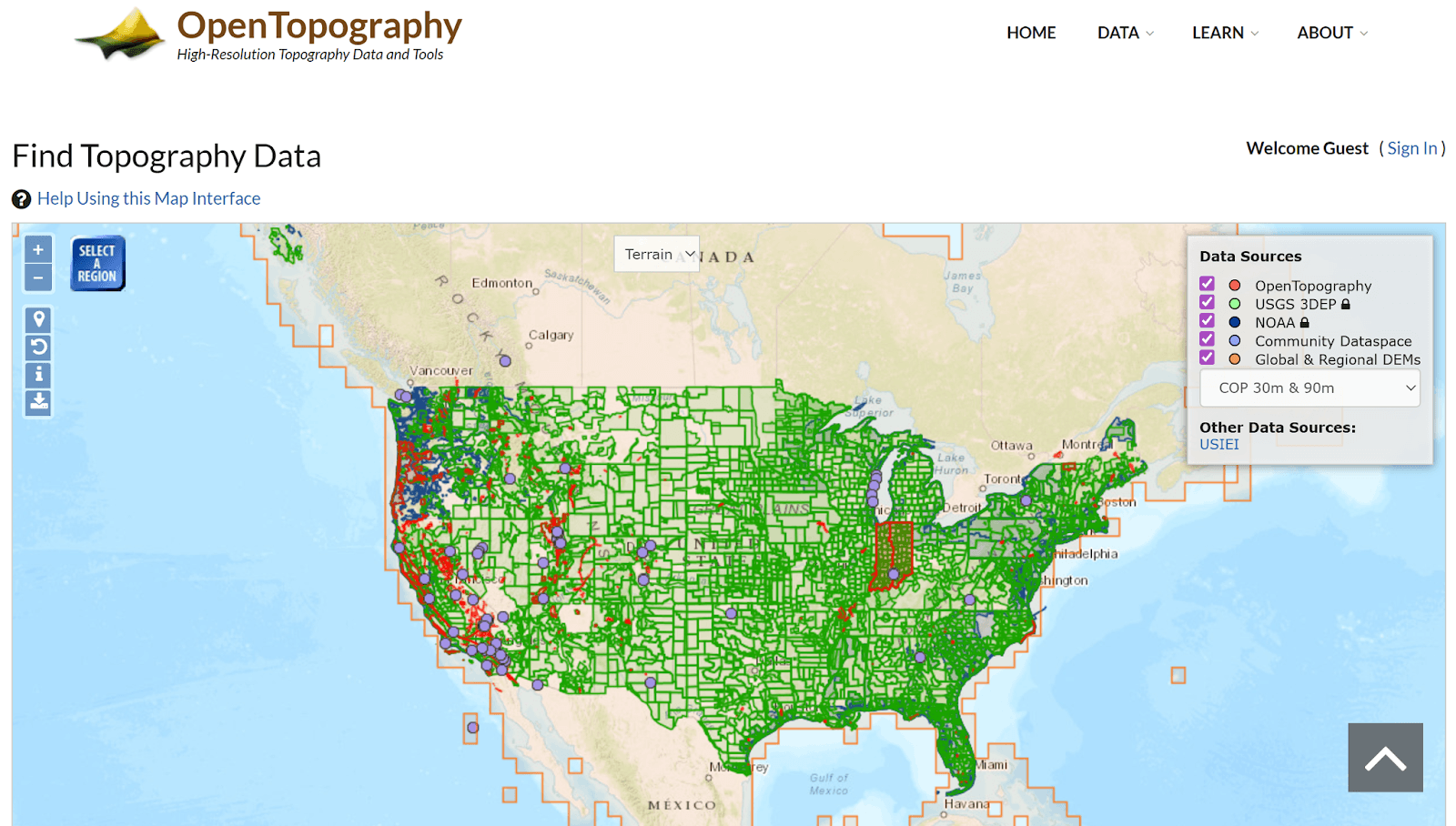Expand the ABOUT menu
The width and height of the screenshot is (1456, 826).
coord(1332,33)
